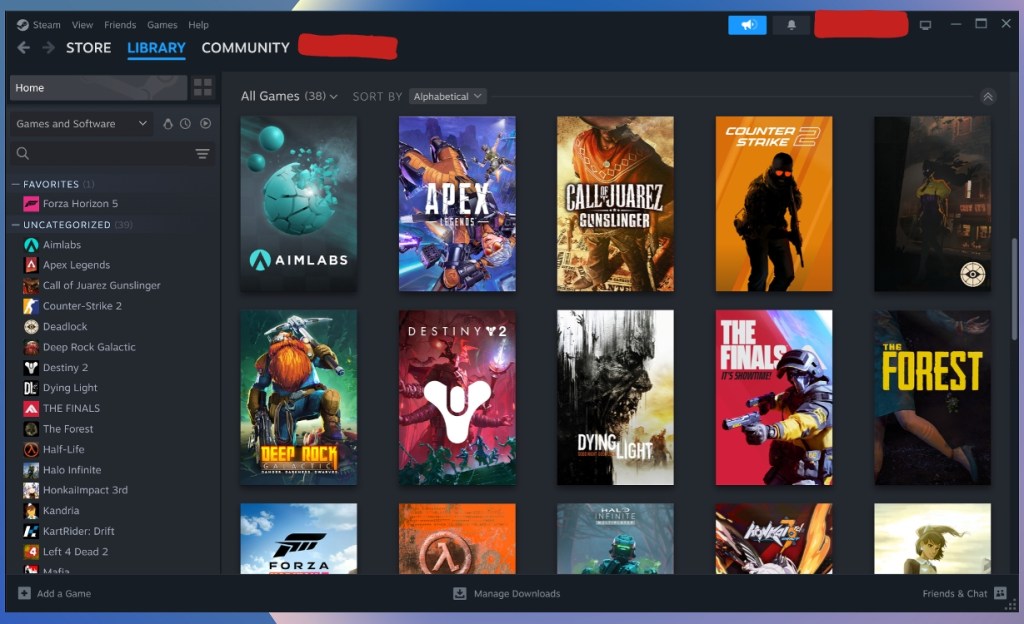
Task: Click the library search field
Action: coord(111,153)
